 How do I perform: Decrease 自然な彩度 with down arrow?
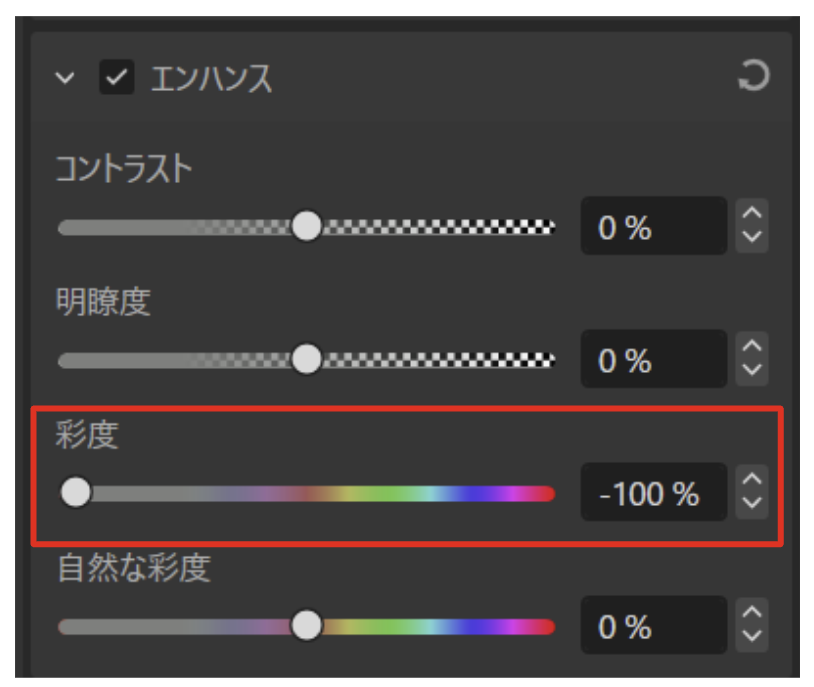752,637
